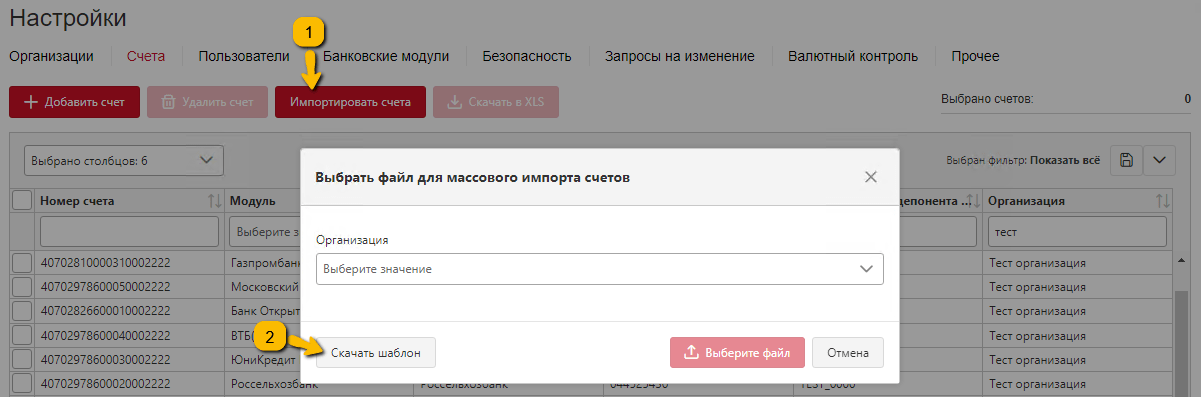Check the row 40702978600040002222
The image size is (1201, 397).
click(x=22, y=335)
